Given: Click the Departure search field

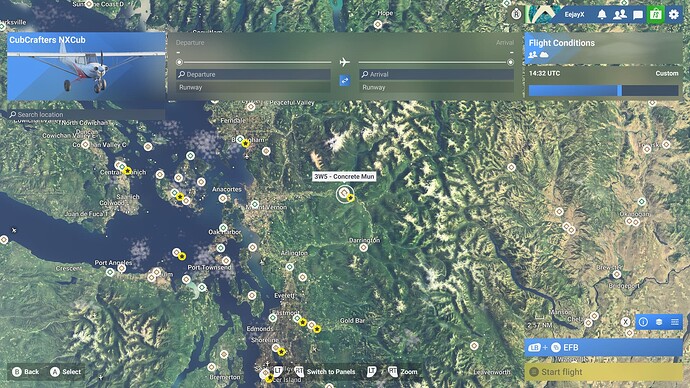Looking at the screenshot, I should point(253,74).
